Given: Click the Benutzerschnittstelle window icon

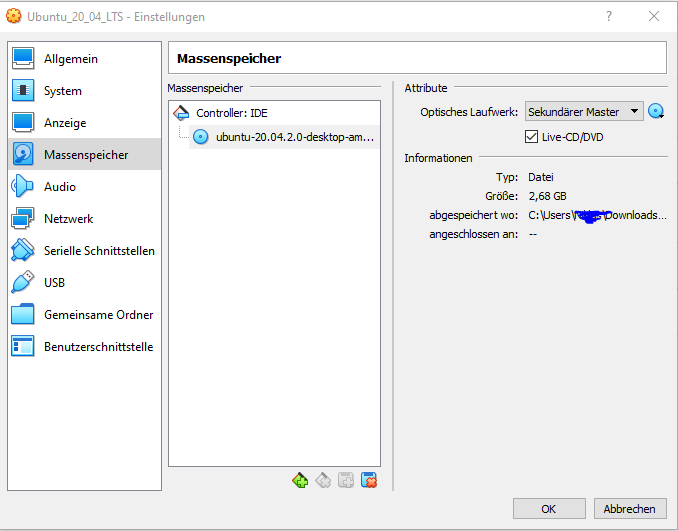Looking at the screenshot, I should coord(23,346).
